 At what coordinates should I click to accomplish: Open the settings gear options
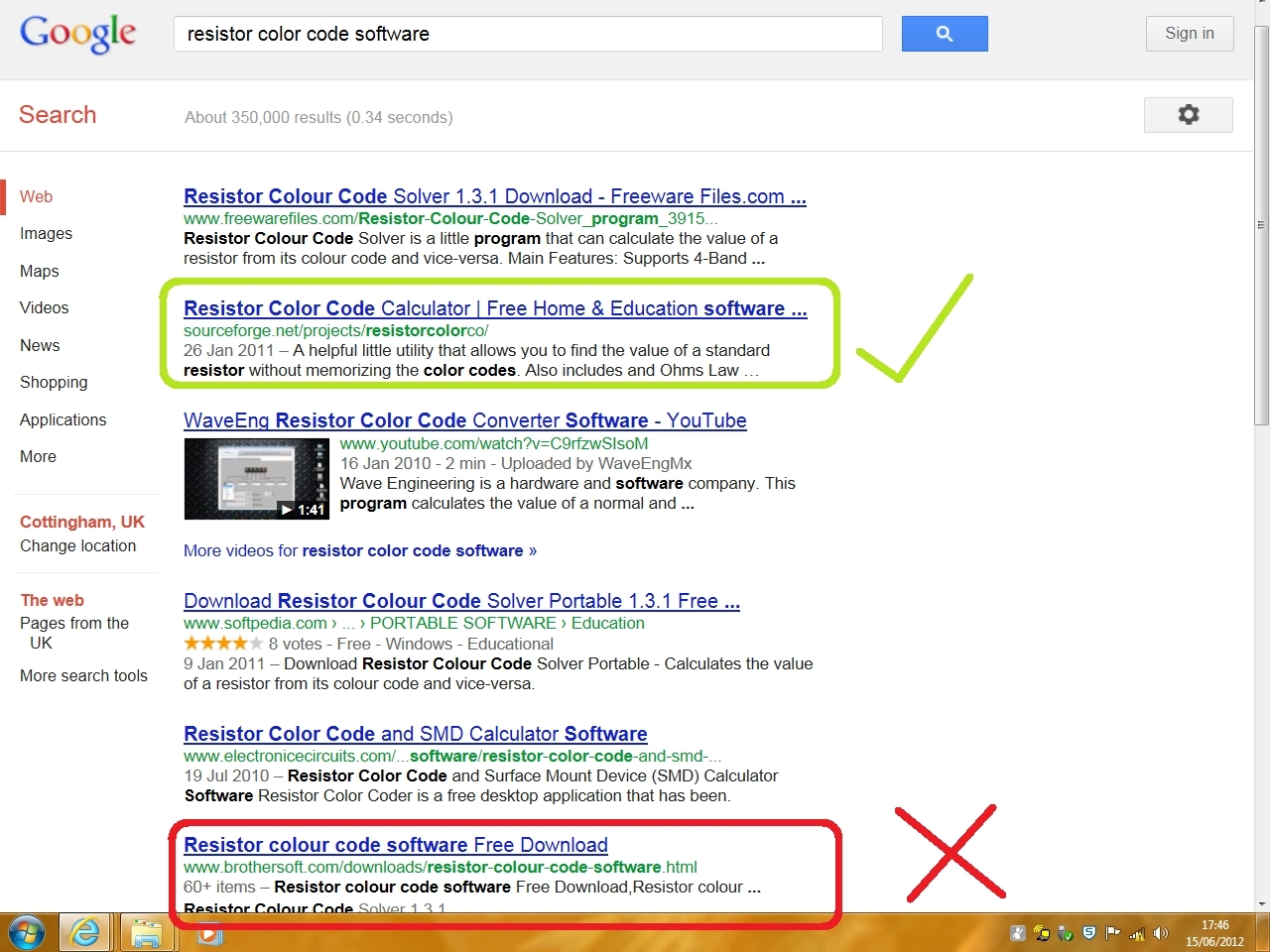tap(1189, 115)
